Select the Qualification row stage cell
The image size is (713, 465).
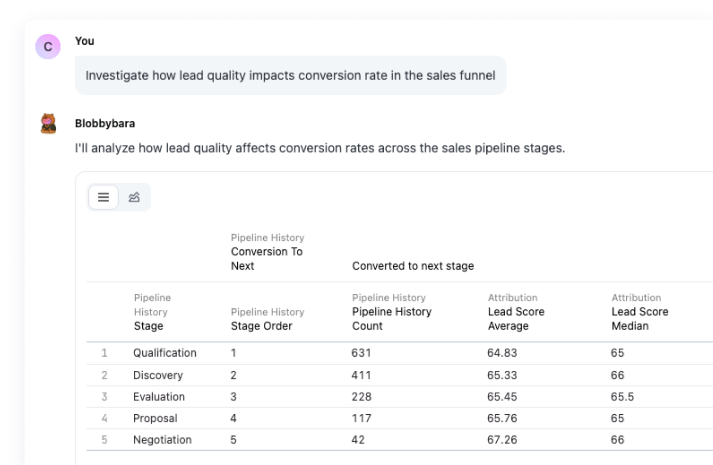165,353
